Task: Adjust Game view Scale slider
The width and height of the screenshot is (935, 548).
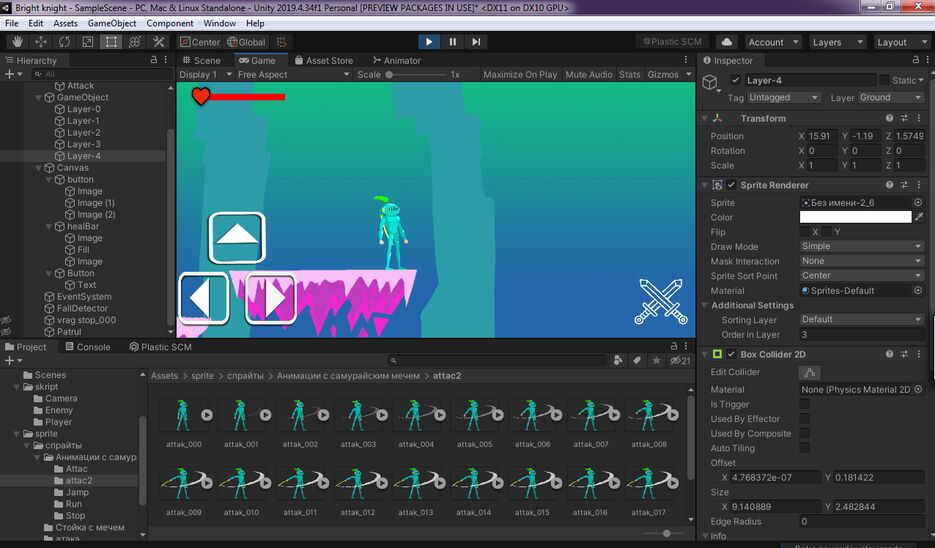Action: click(416, 75)
